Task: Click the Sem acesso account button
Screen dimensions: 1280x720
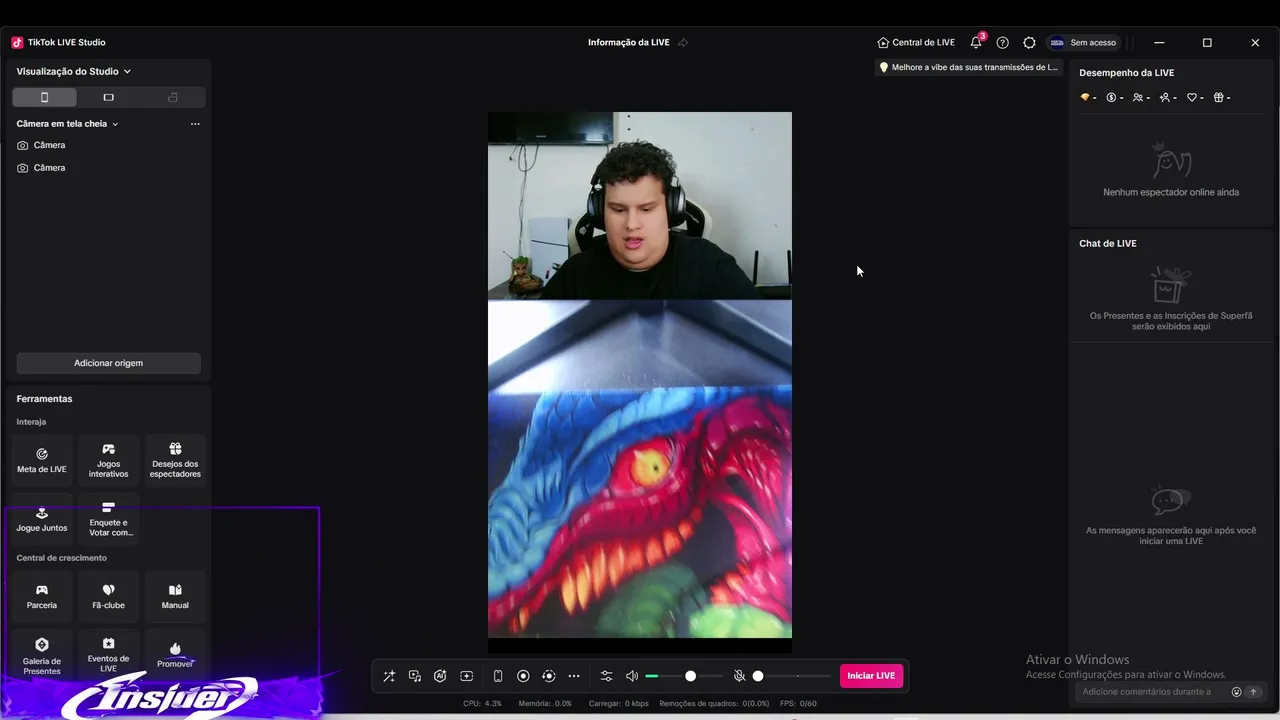Action: coord(1083,43)
